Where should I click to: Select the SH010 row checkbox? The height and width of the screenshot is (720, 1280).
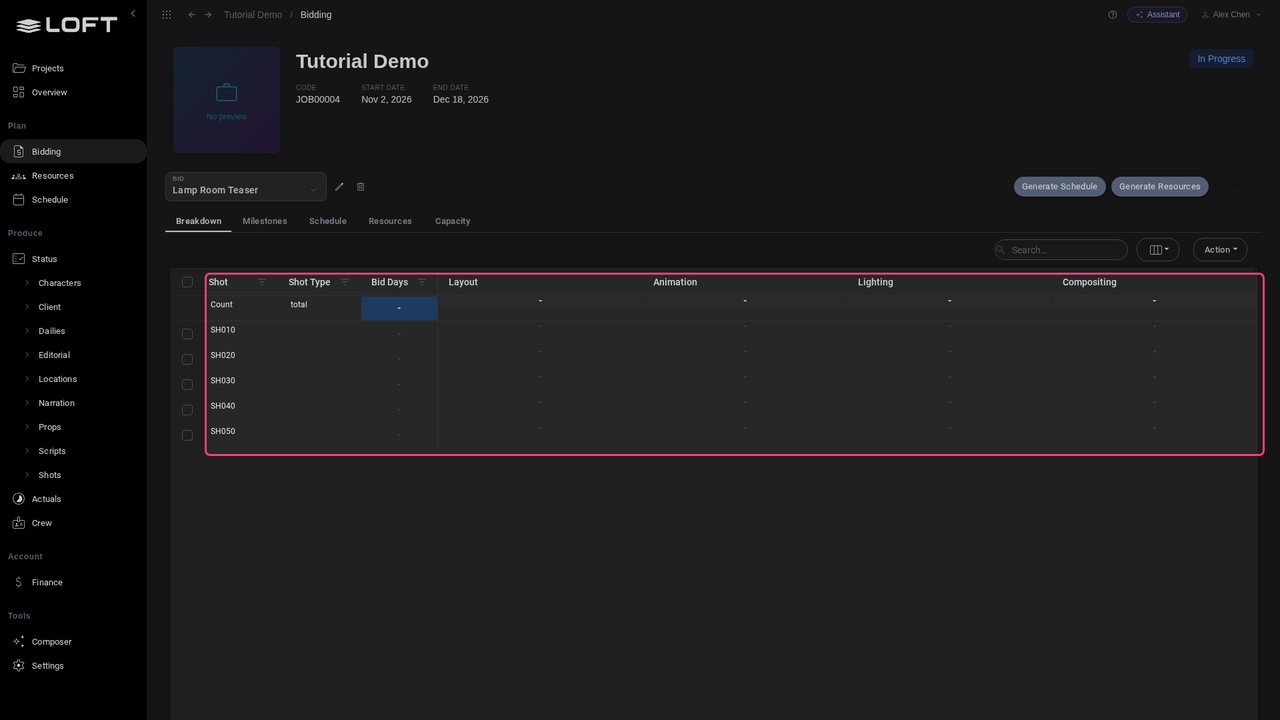(187, 334)
